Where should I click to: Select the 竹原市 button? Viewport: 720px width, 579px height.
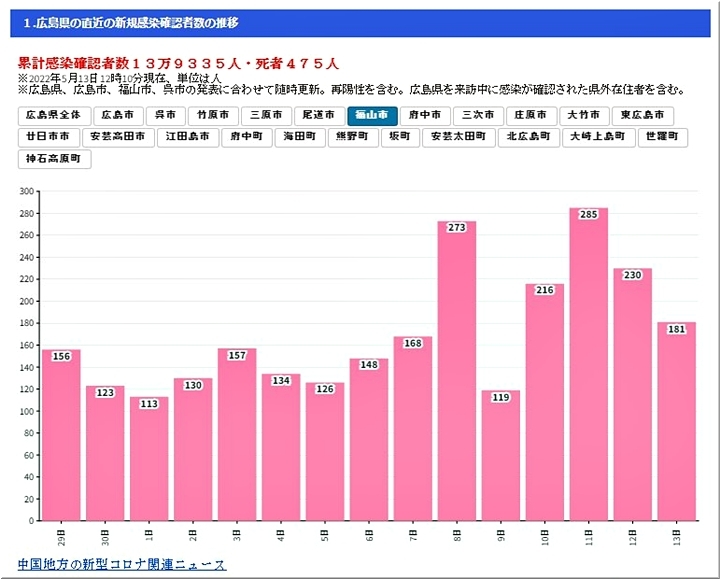214,116
